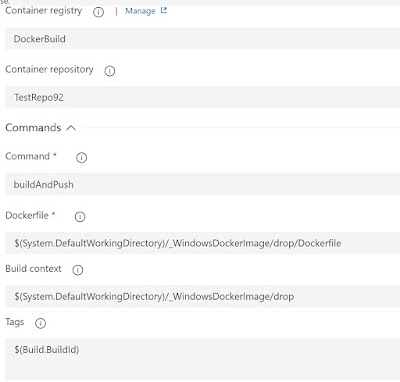Click the Command field label

pyautogui.click(x=27, y=156)
